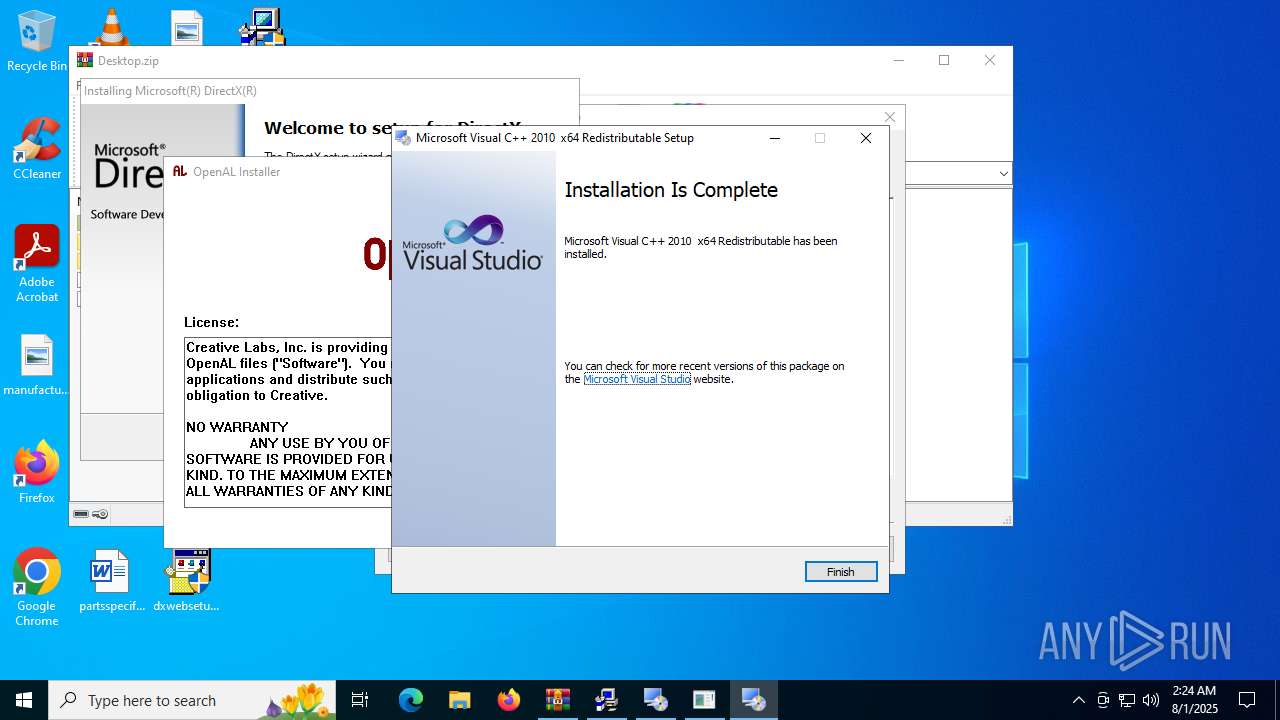Select the Adobe Acrobat desktop shortcut

[x=37, y=263]
